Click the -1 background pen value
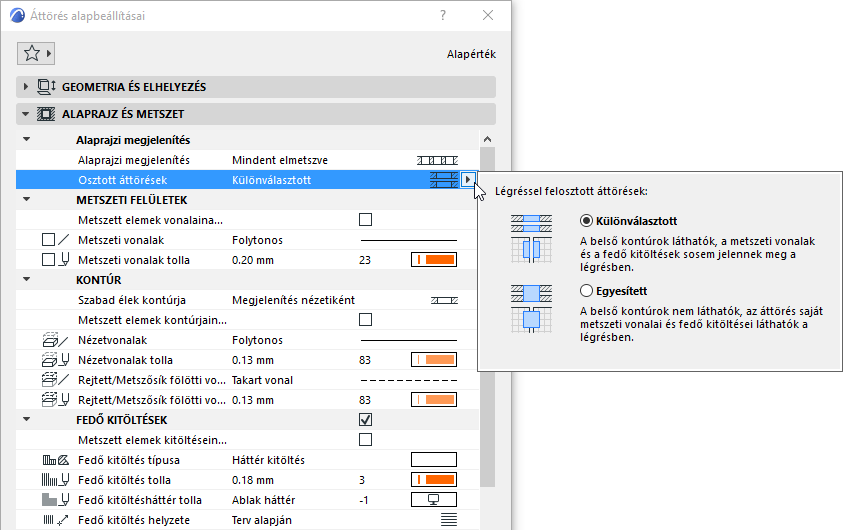 pyautogui.click(x=364, y=500)
